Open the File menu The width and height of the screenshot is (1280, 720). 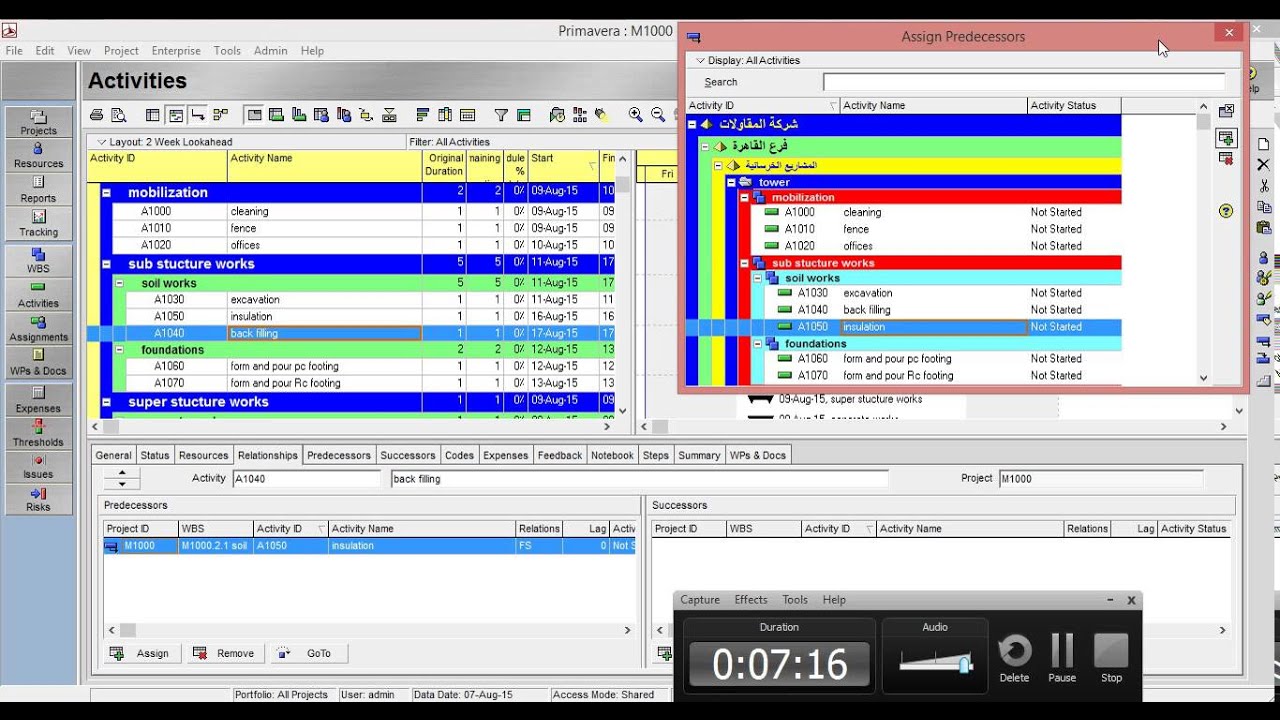click(14, 51)
